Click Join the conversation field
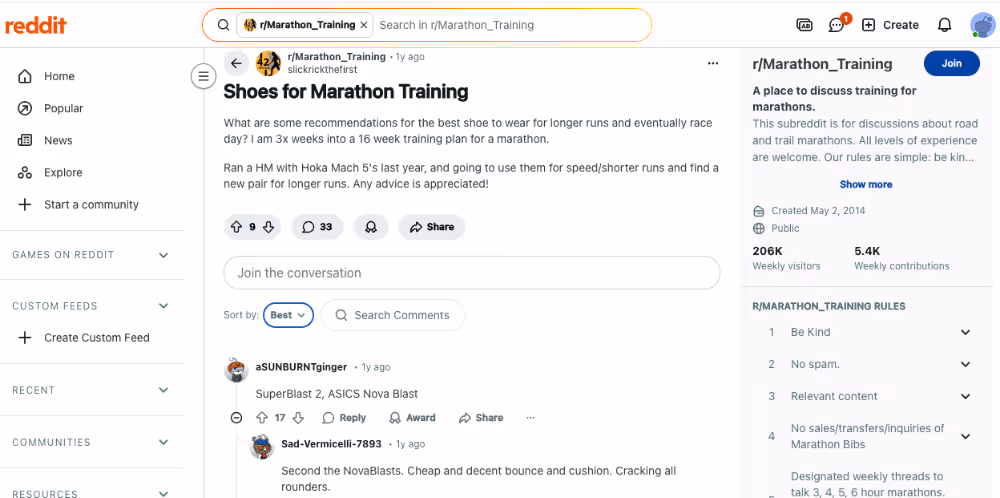This screenshot has width=1000, height=498. [472, 273]
